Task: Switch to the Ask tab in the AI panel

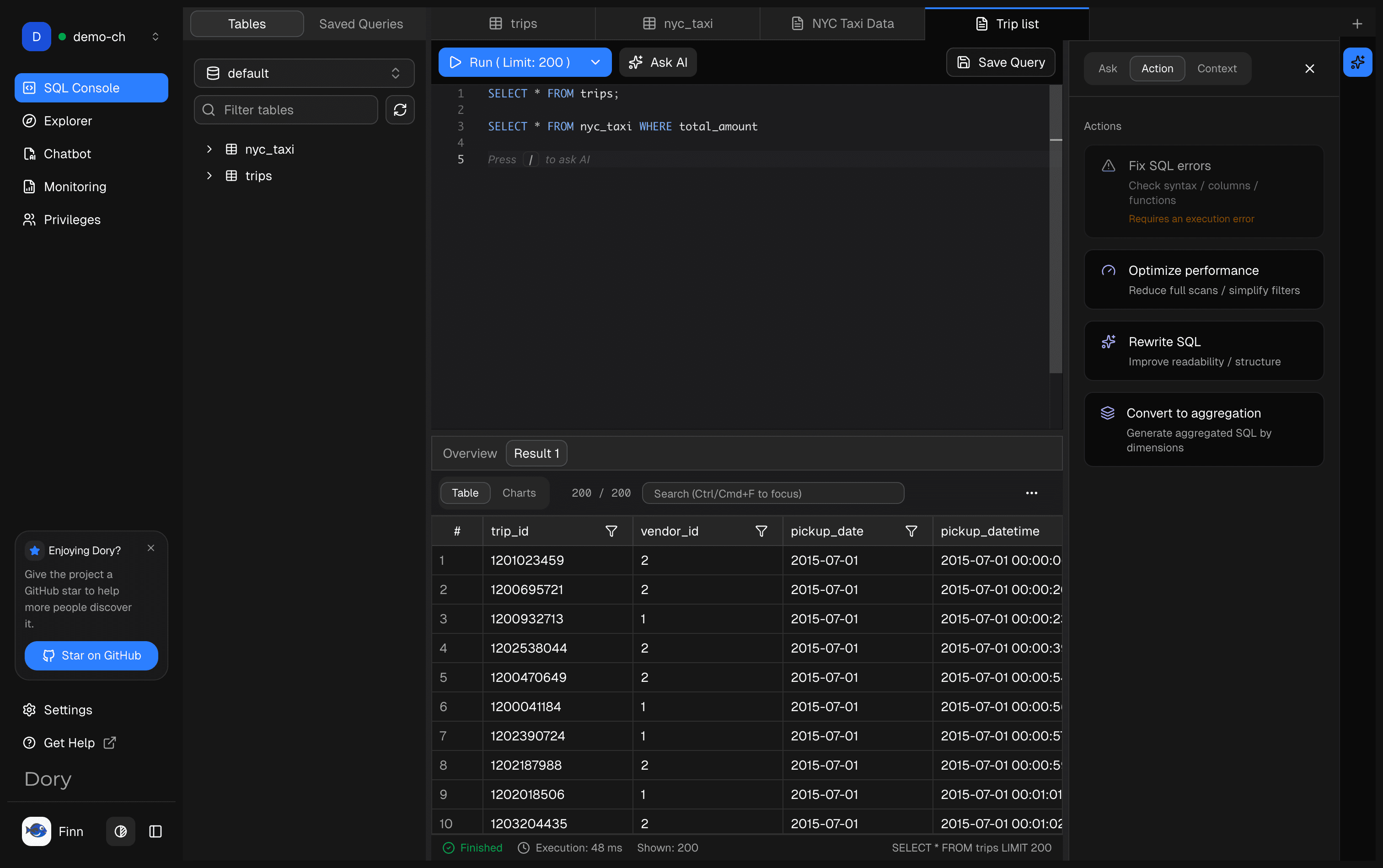Action: (x=1107, y=68)
